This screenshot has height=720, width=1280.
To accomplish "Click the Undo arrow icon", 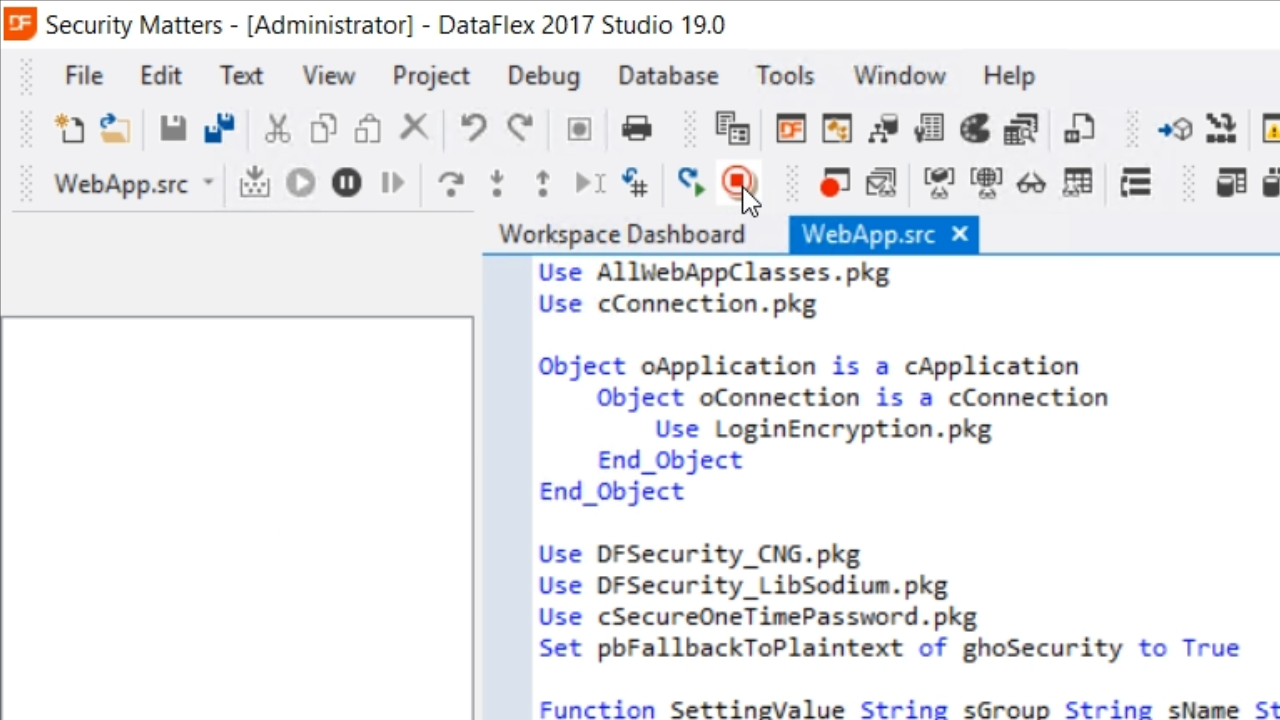I will point(473,129).
